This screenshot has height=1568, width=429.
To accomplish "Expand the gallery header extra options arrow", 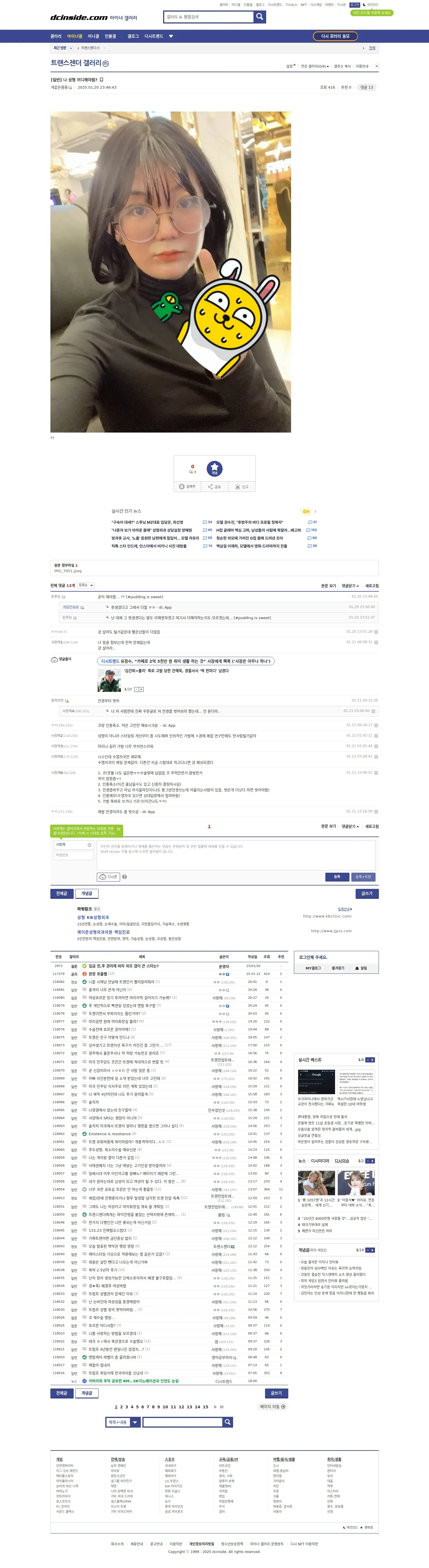I will tap(376, 66).
